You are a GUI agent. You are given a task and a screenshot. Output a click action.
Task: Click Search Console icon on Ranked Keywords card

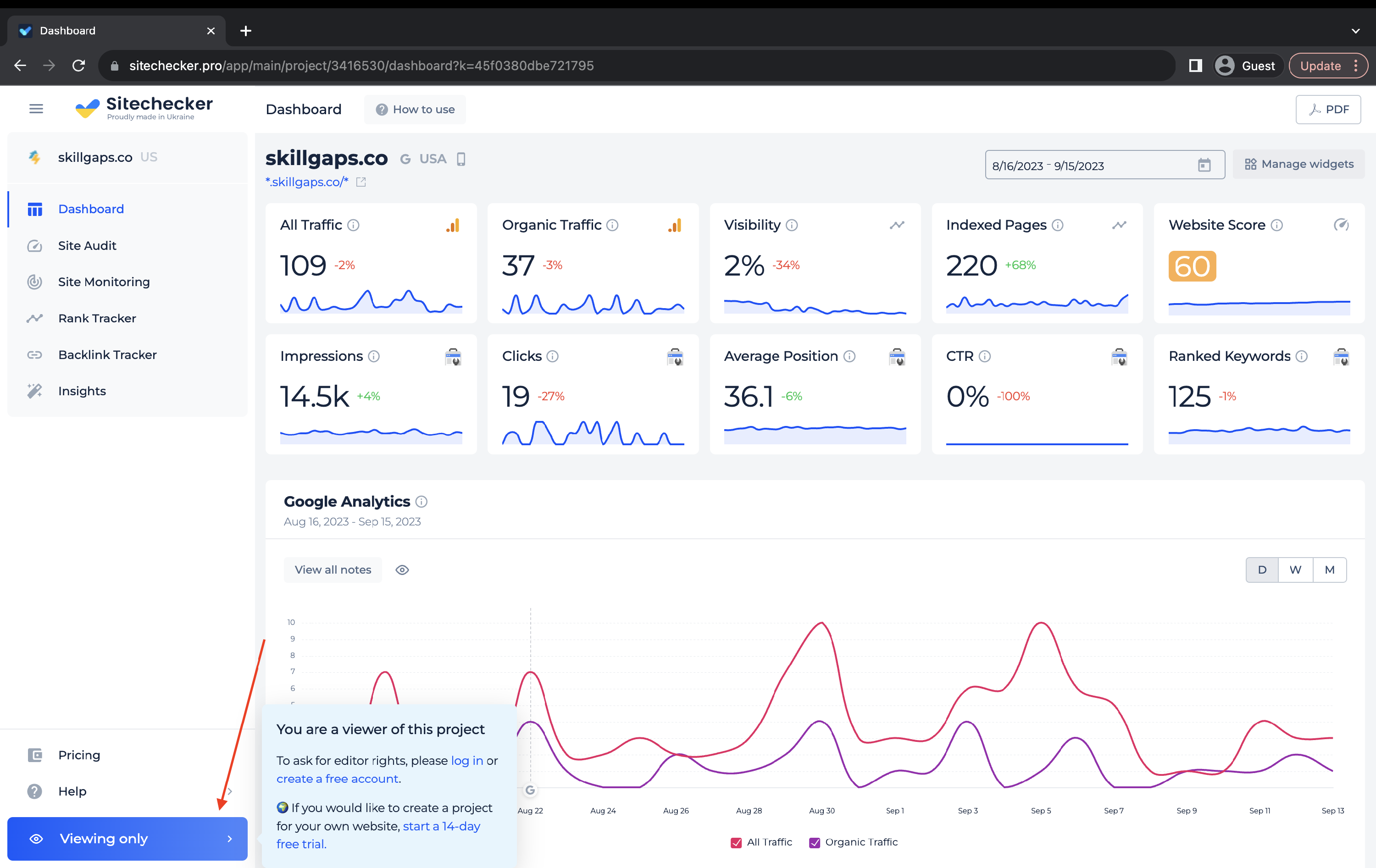pyautogui.click(x=1341, y=357)
